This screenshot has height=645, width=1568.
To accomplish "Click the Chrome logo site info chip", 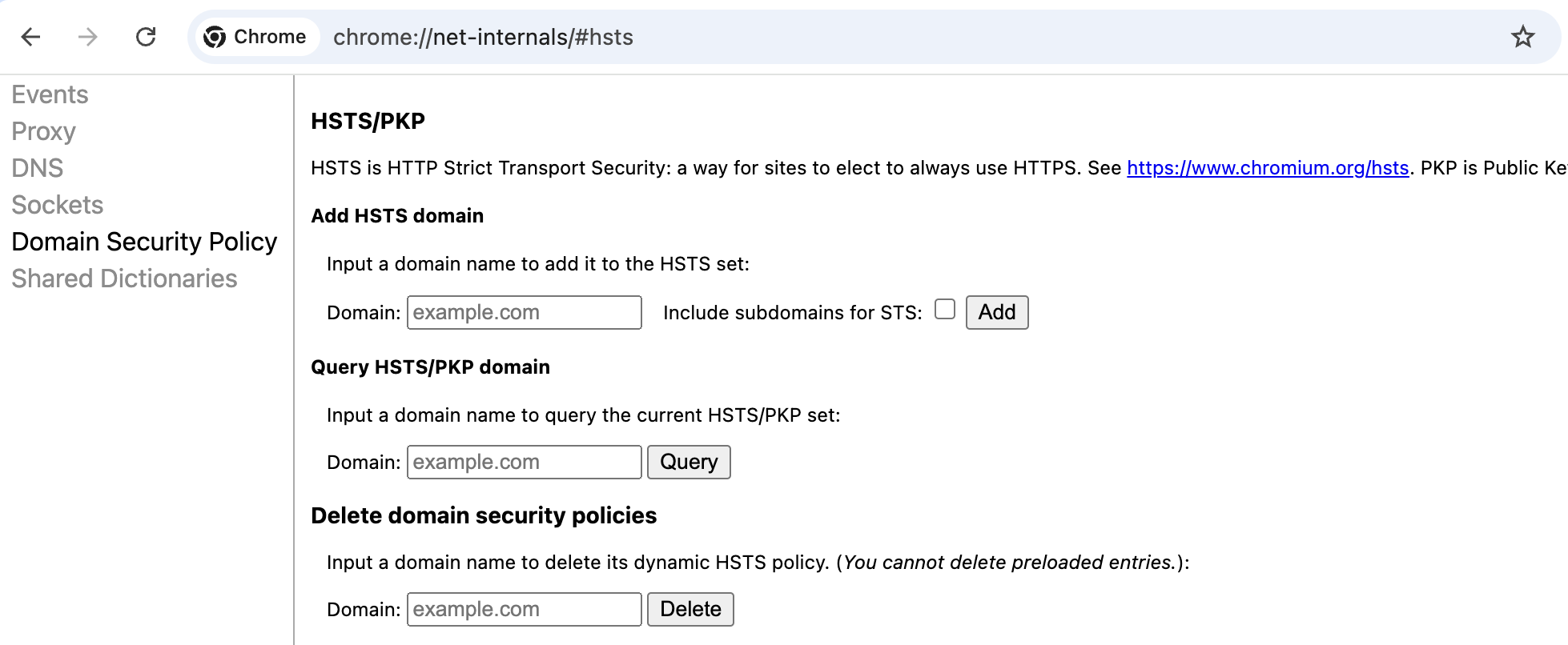I will click(256, 37).
